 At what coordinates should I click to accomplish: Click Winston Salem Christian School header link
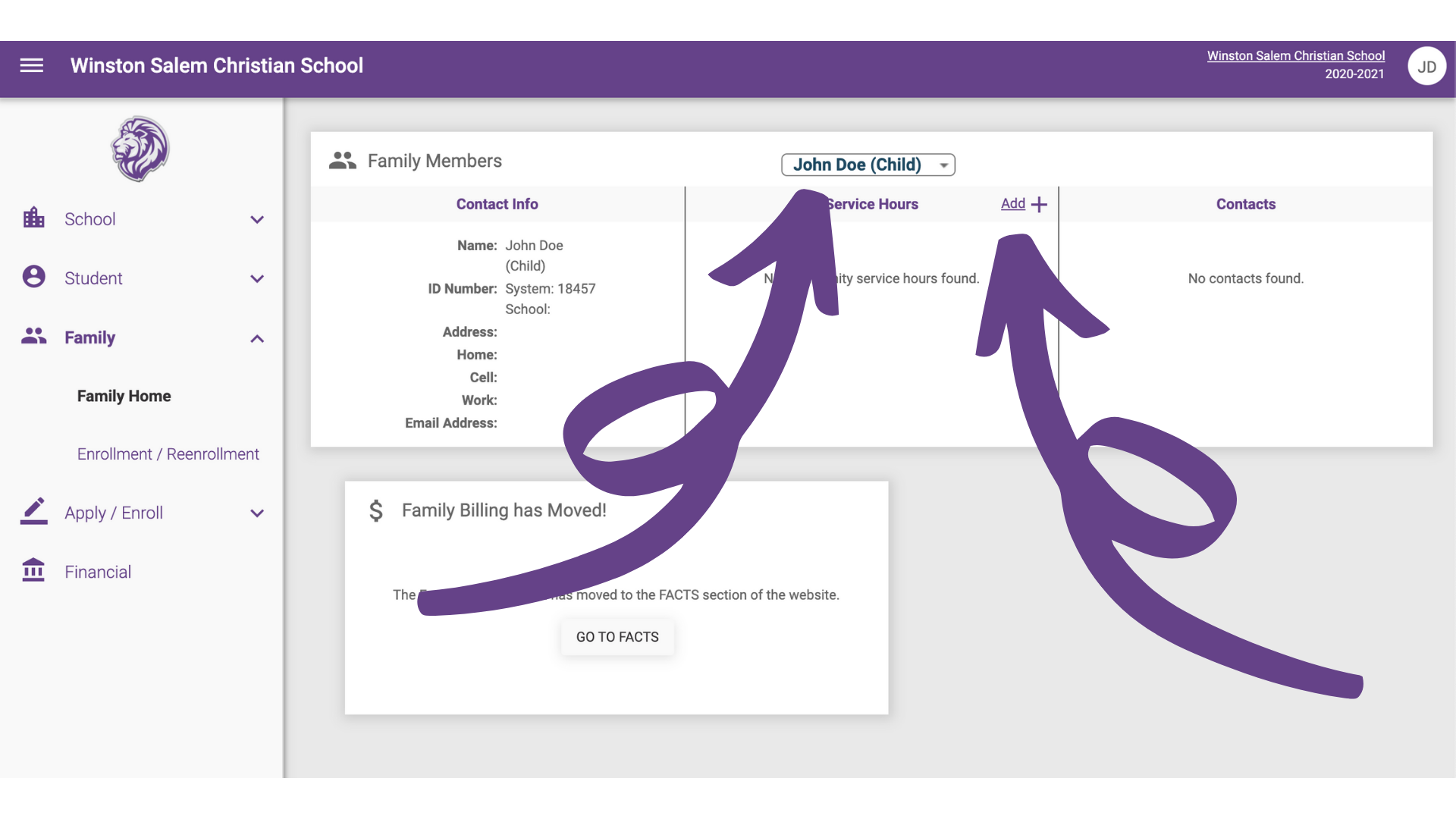pos(1295,56)
